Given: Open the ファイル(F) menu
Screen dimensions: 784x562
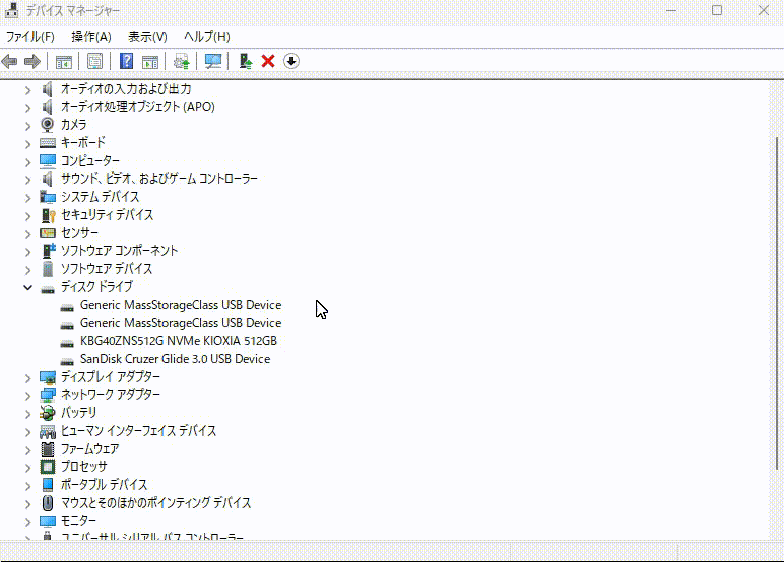Looking at the screenshot, I should coord(30,36).
